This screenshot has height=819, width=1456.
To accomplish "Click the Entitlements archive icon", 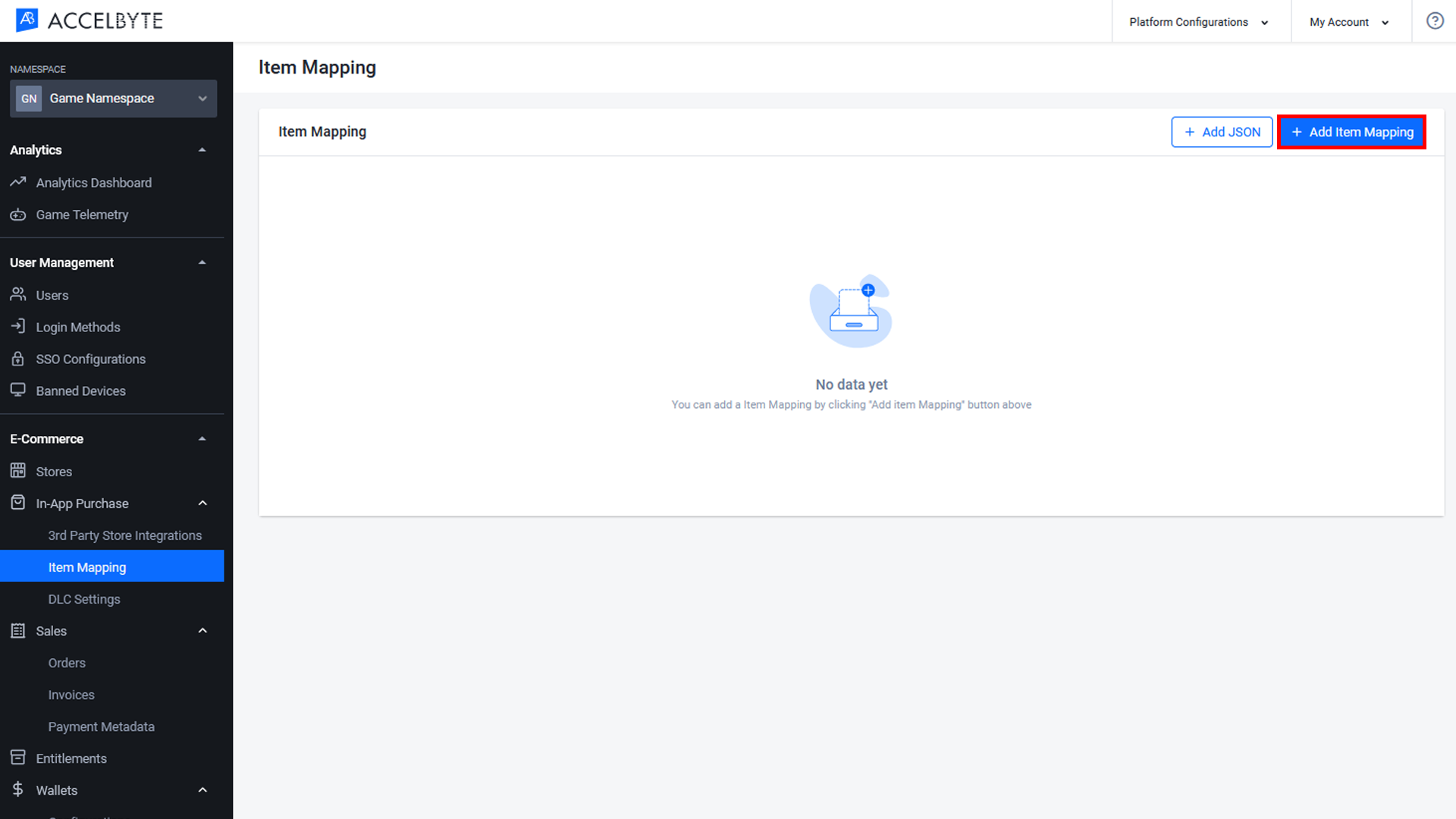I will (18, 757).
